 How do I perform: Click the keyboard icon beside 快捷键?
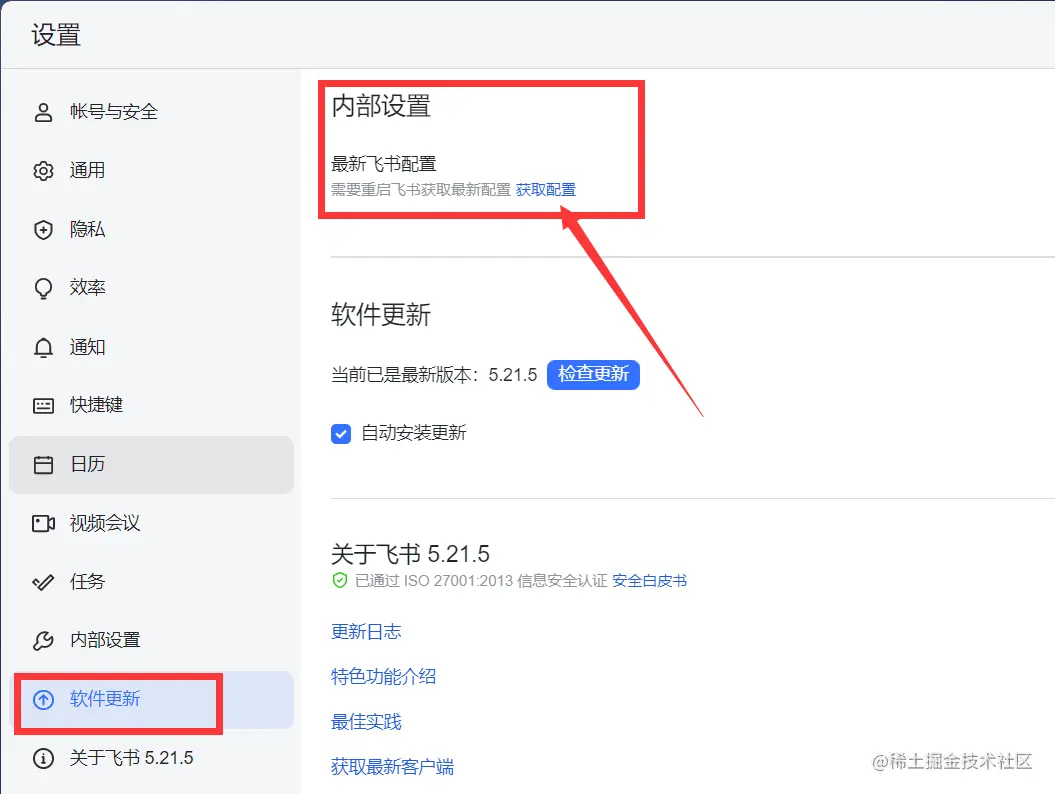tap(43, 406)
